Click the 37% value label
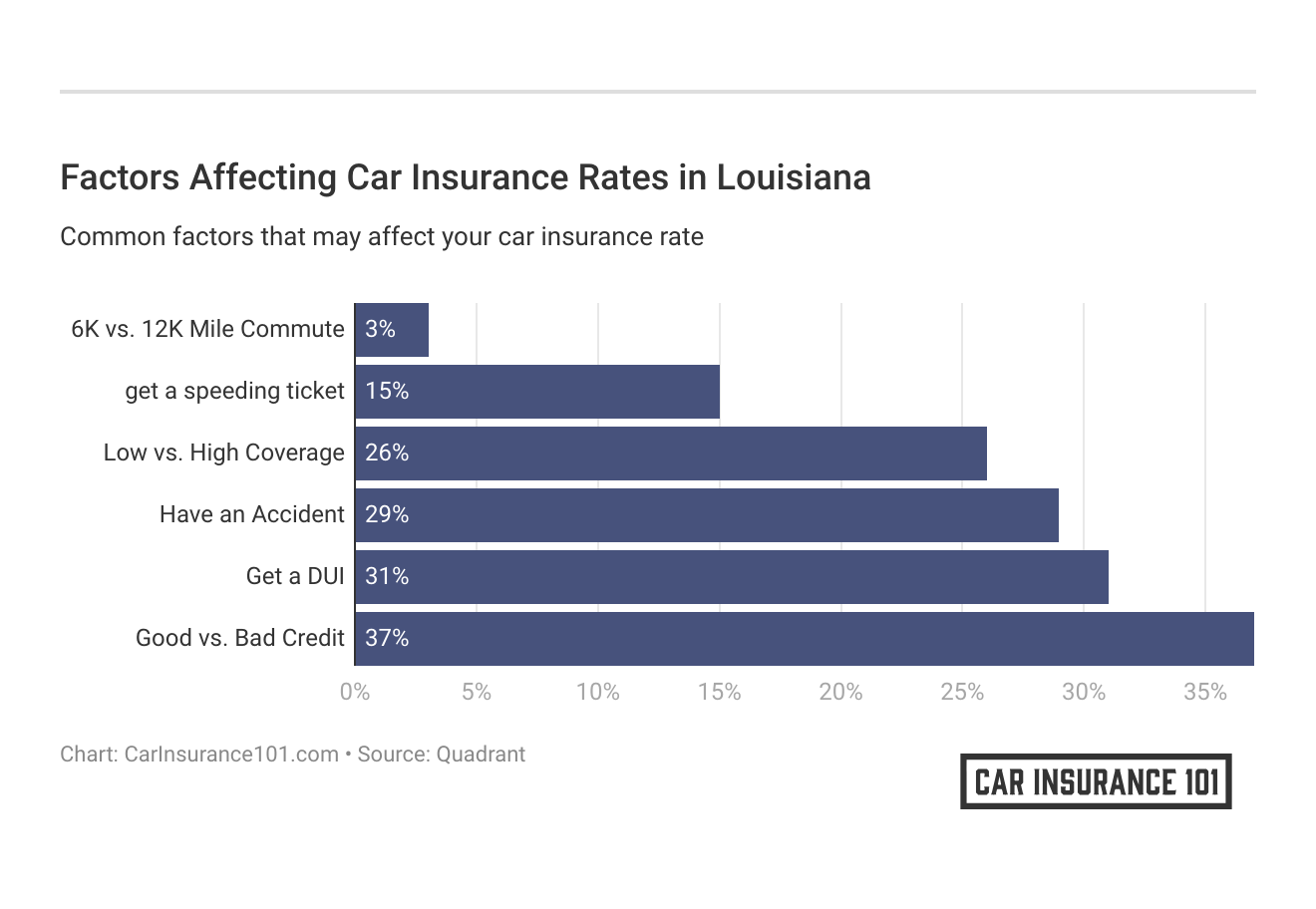1316x909 pixels. (387, 639)
